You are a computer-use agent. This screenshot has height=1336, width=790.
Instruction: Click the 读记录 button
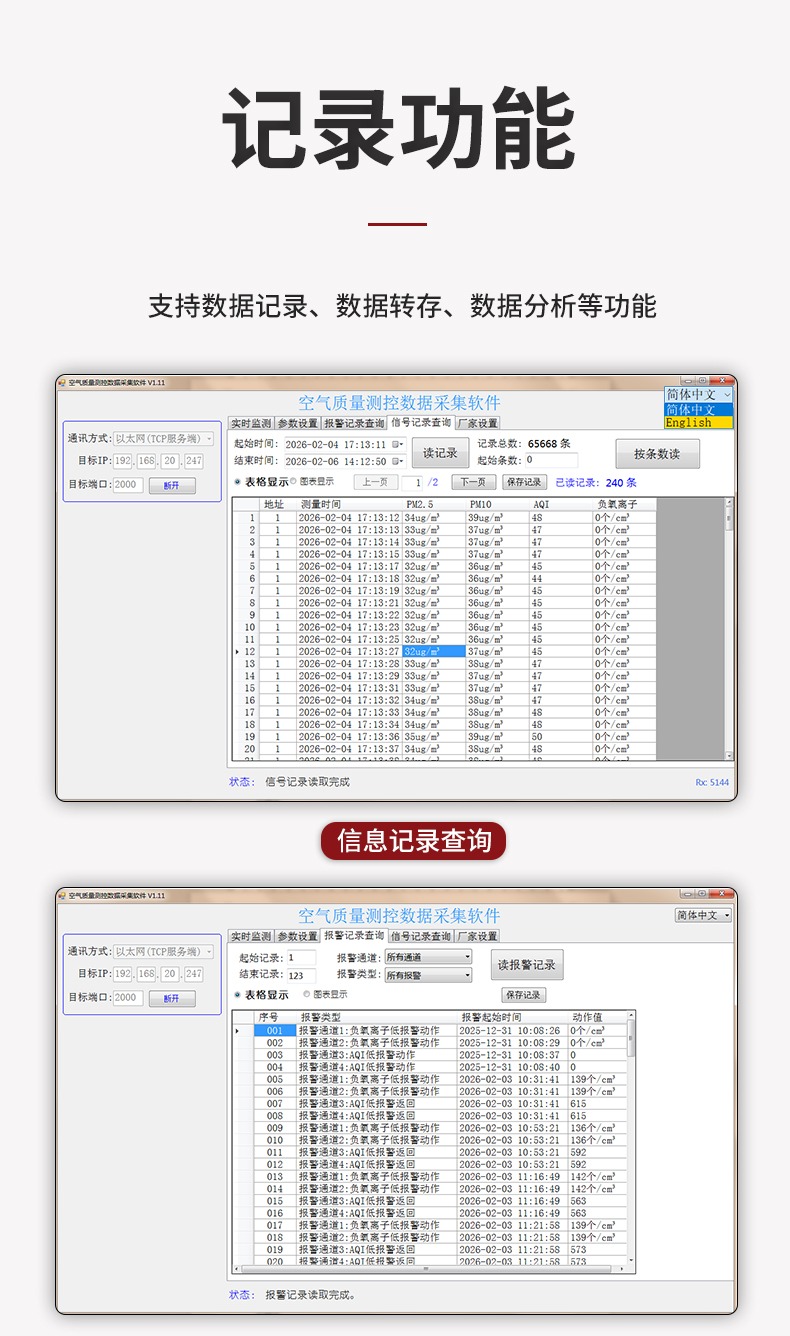(x=440, y=453)
